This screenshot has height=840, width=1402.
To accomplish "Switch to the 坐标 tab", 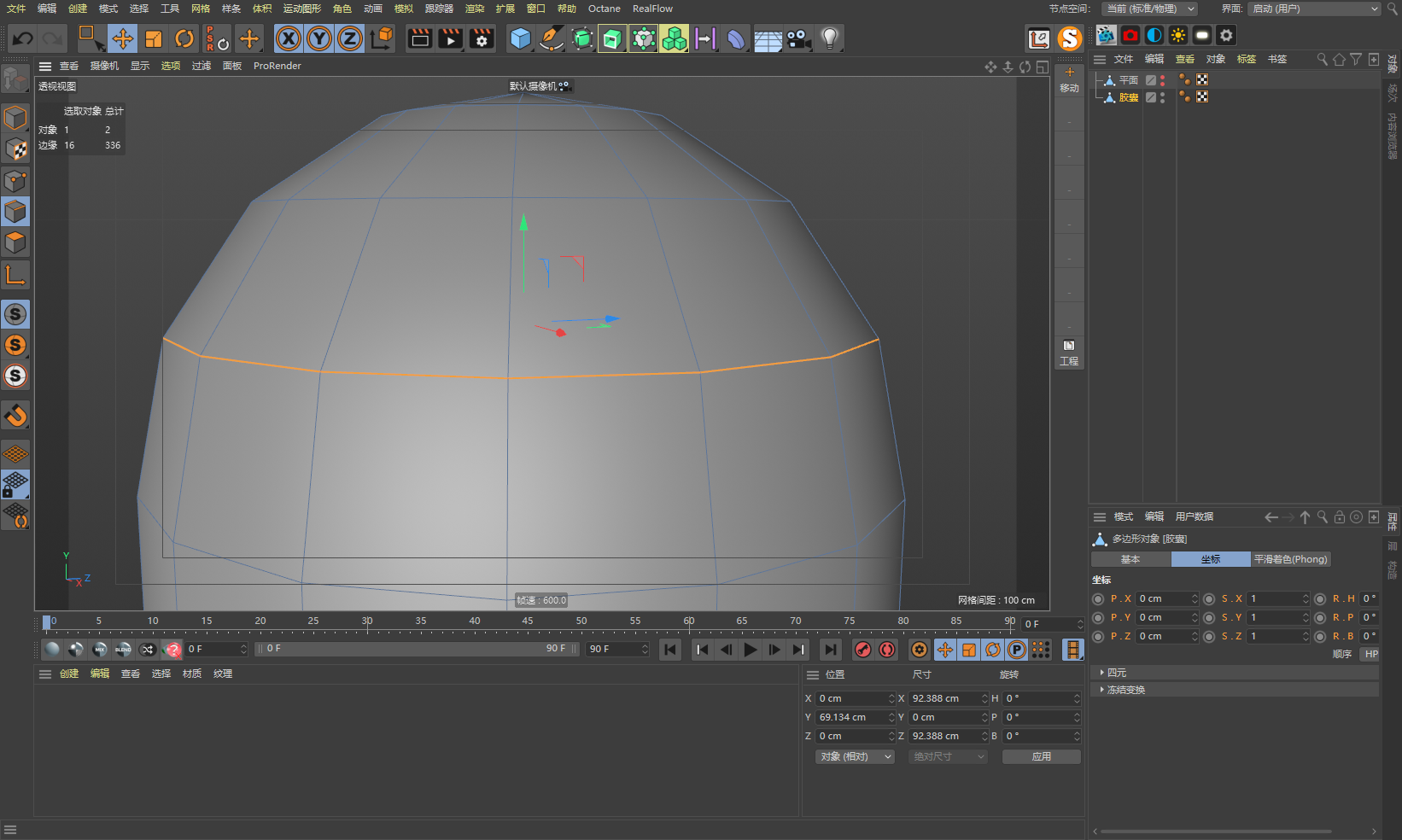I will [x=1211, y=560].
